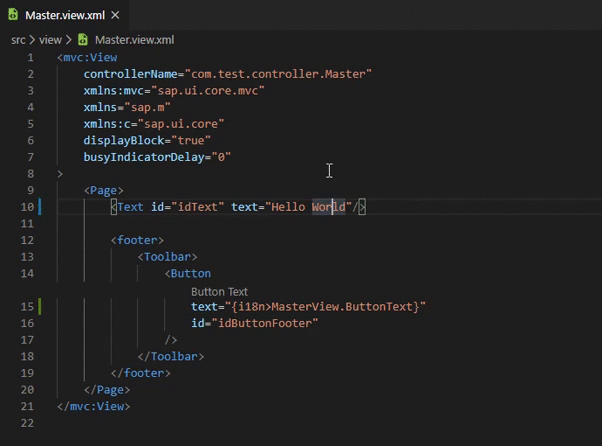Screen dimensions: 602x446
Task: Click the blue modified marker beside line 10
Action: click(x=40, y=207)
